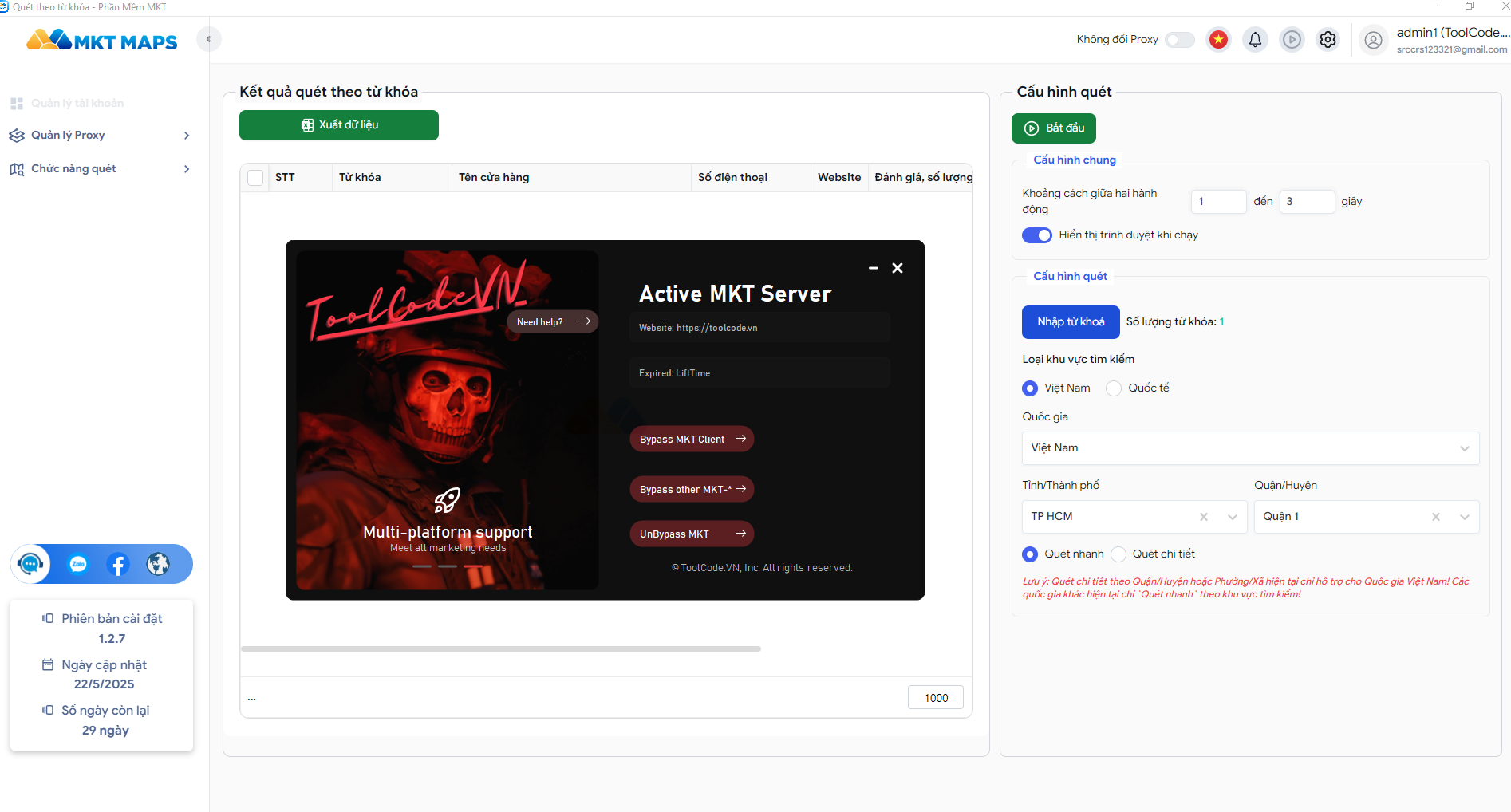This screenshot has width=1511, height=812.
Task: Click the Nhập từ khoá button
Action: [x=1071, y=322]
